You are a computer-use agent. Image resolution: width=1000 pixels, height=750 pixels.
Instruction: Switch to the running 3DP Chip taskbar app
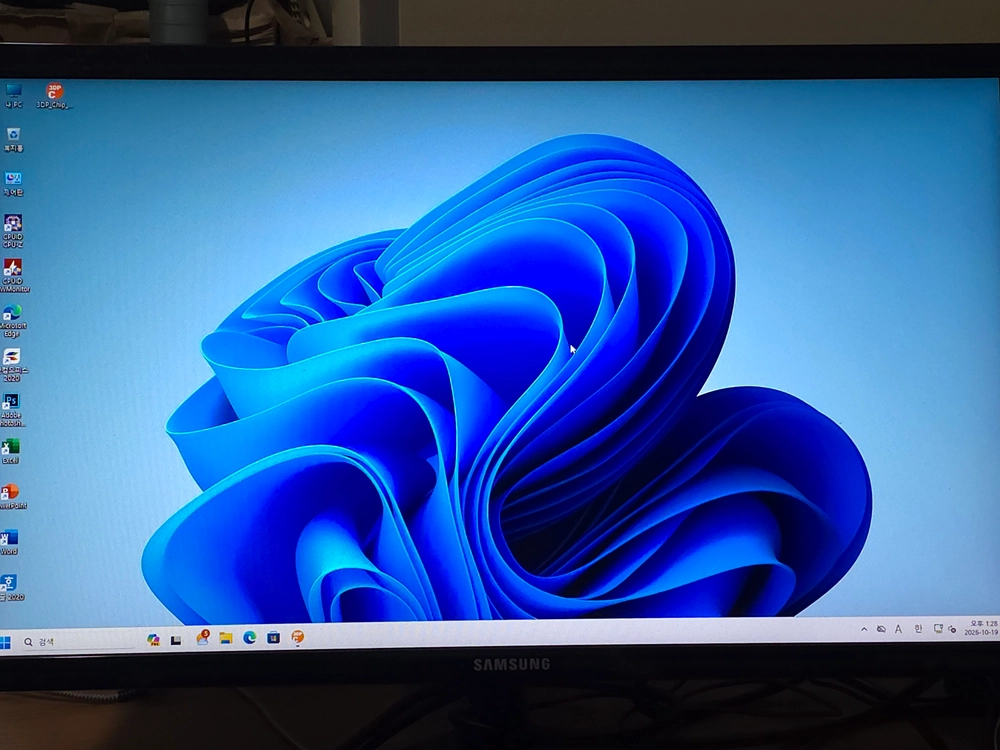[298, 636]
